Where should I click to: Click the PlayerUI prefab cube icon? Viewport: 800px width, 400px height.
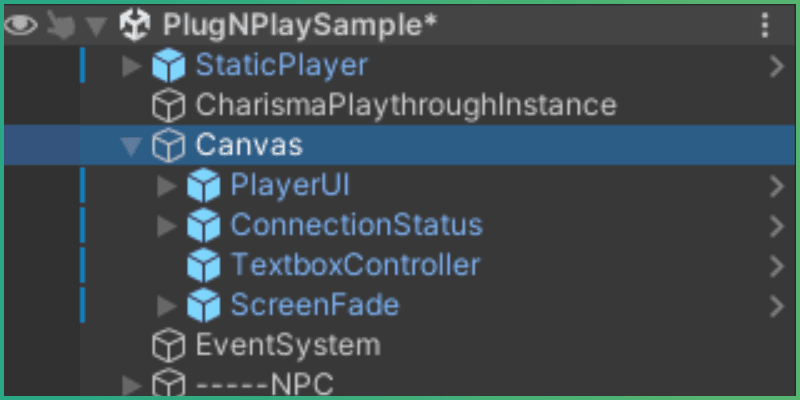203,185
